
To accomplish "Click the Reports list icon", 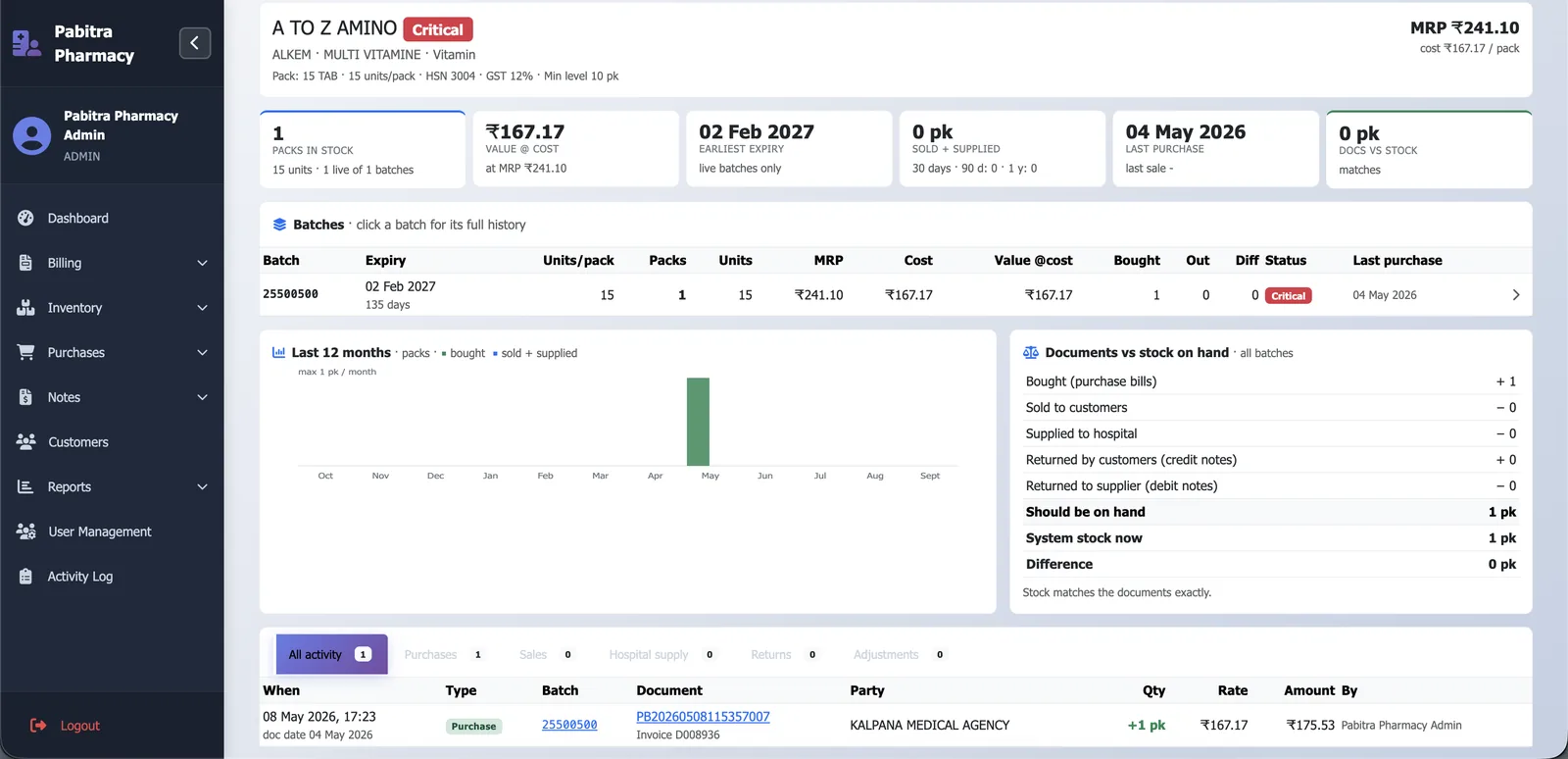I will pyautogui.click(x=25, y=486).
